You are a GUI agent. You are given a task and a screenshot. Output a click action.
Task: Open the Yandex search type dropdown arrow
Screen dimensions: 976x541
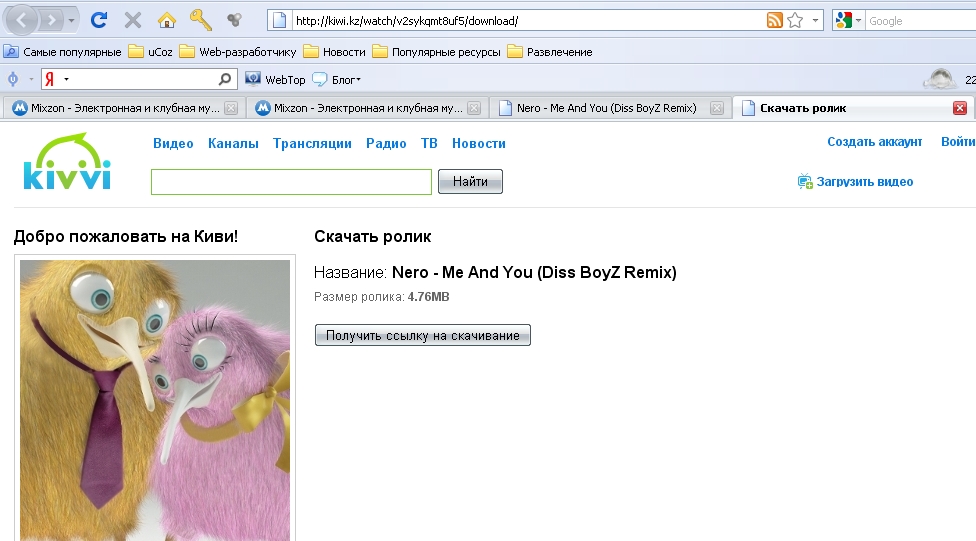66,79
